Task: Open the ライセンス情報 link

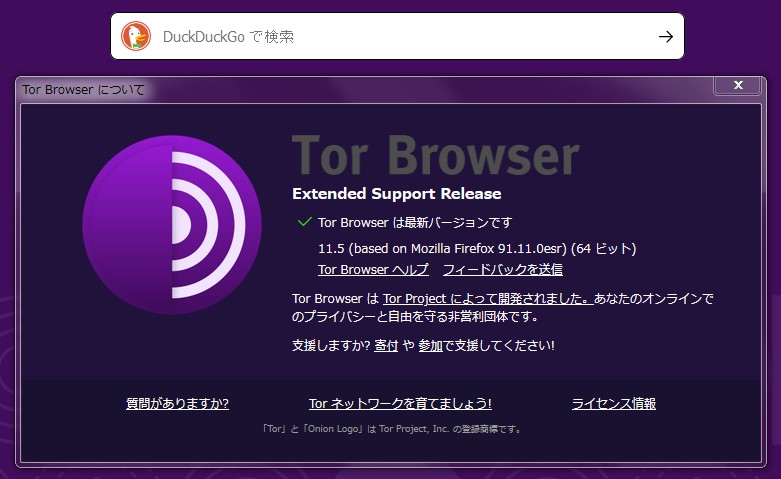Action: pos(614,403)
